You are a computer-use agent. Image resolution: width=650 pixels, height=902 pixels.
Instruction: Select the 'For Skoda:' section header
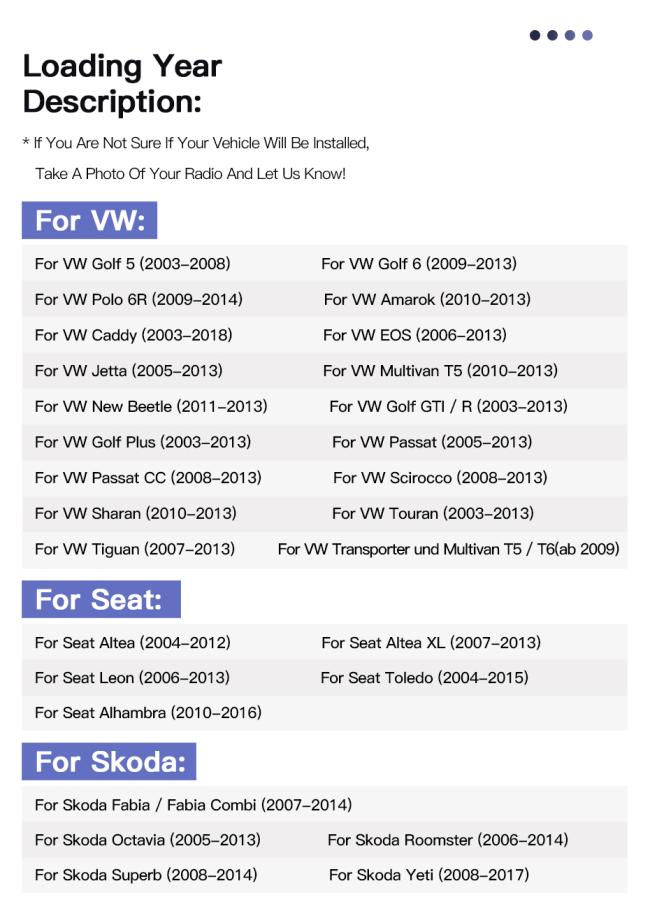click(109, 761)
